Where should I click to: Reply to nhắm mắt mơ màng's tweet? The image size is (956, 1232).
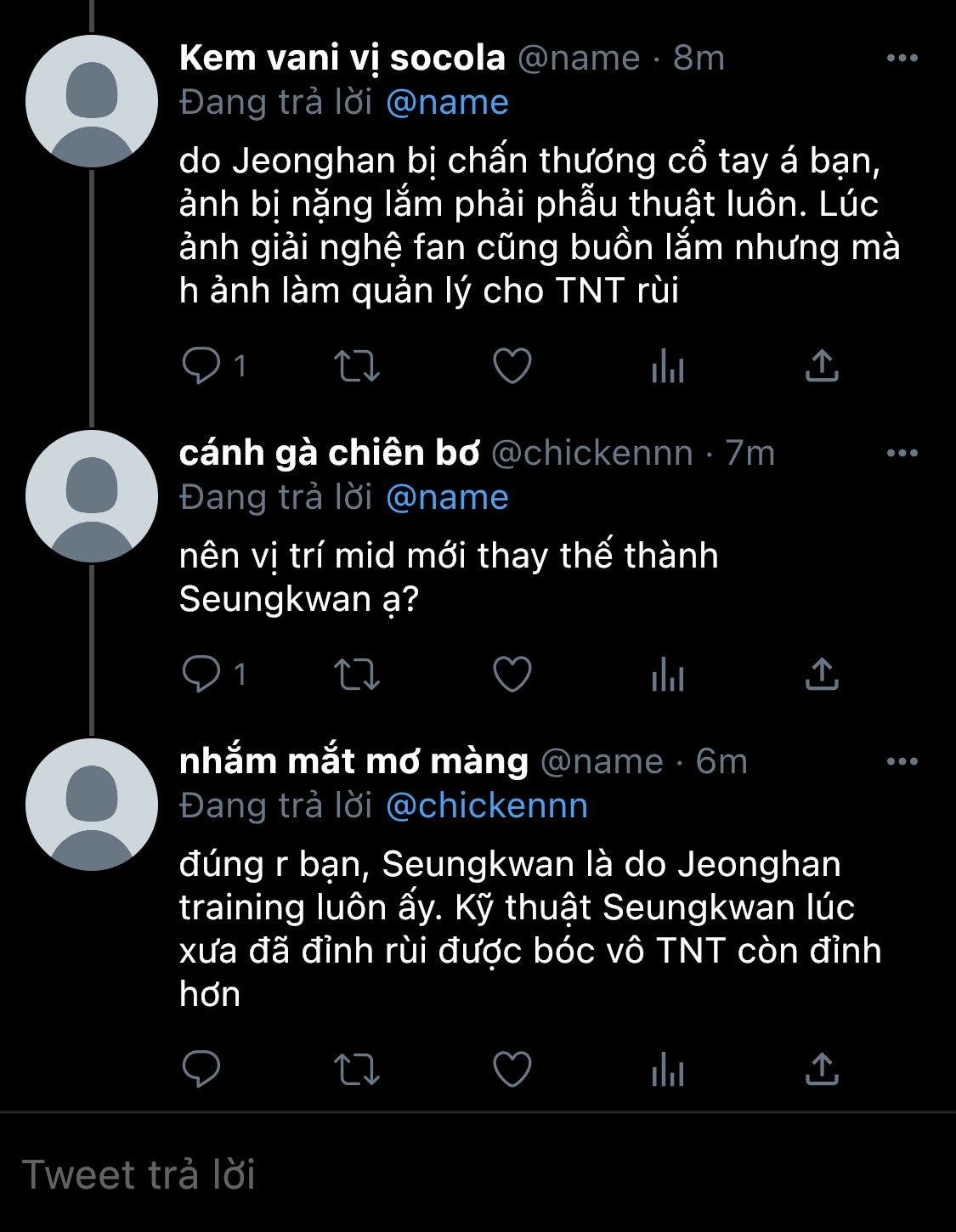[x=201, y=1069]
